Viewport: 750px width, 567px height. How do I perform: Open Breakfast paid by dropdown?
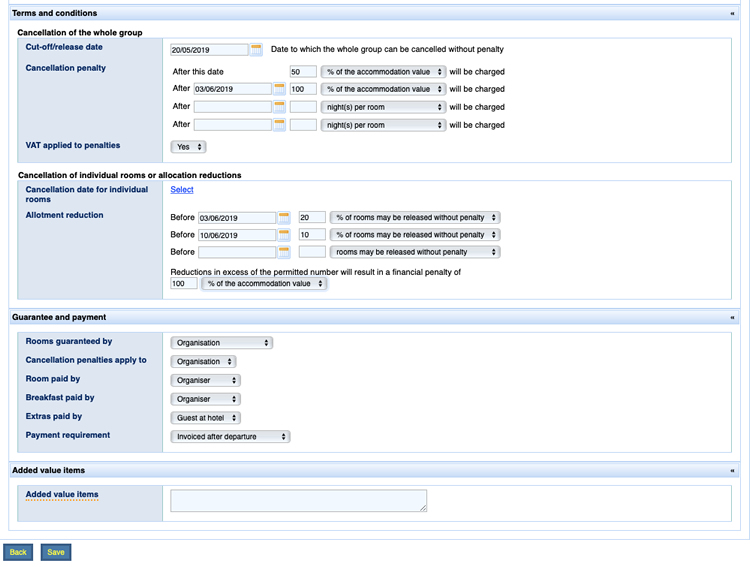coord(205,399)
